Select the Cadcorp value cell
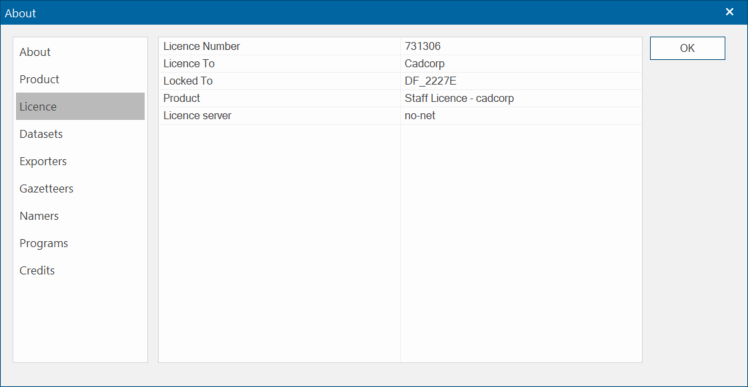This screenshot has height=387, width=748. tap(521, 63)
